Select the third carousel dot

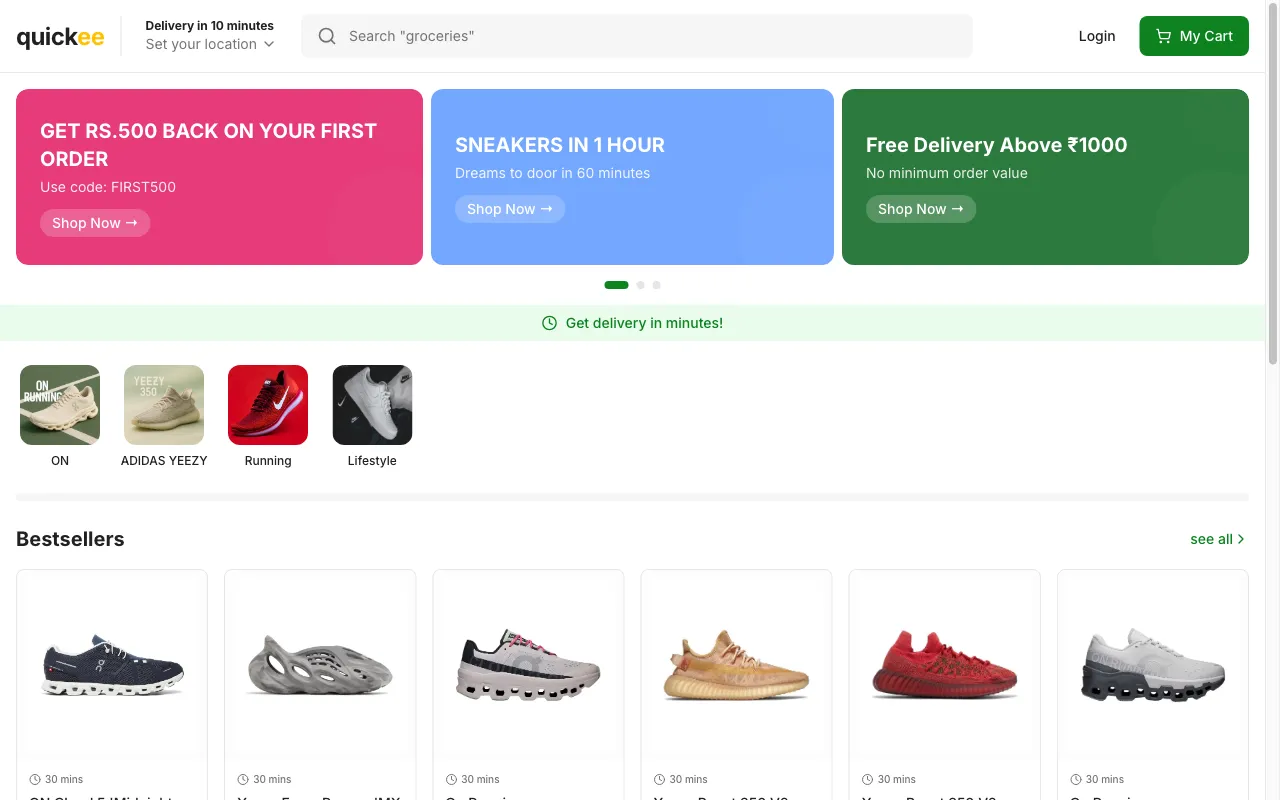(x=657, y=285)
